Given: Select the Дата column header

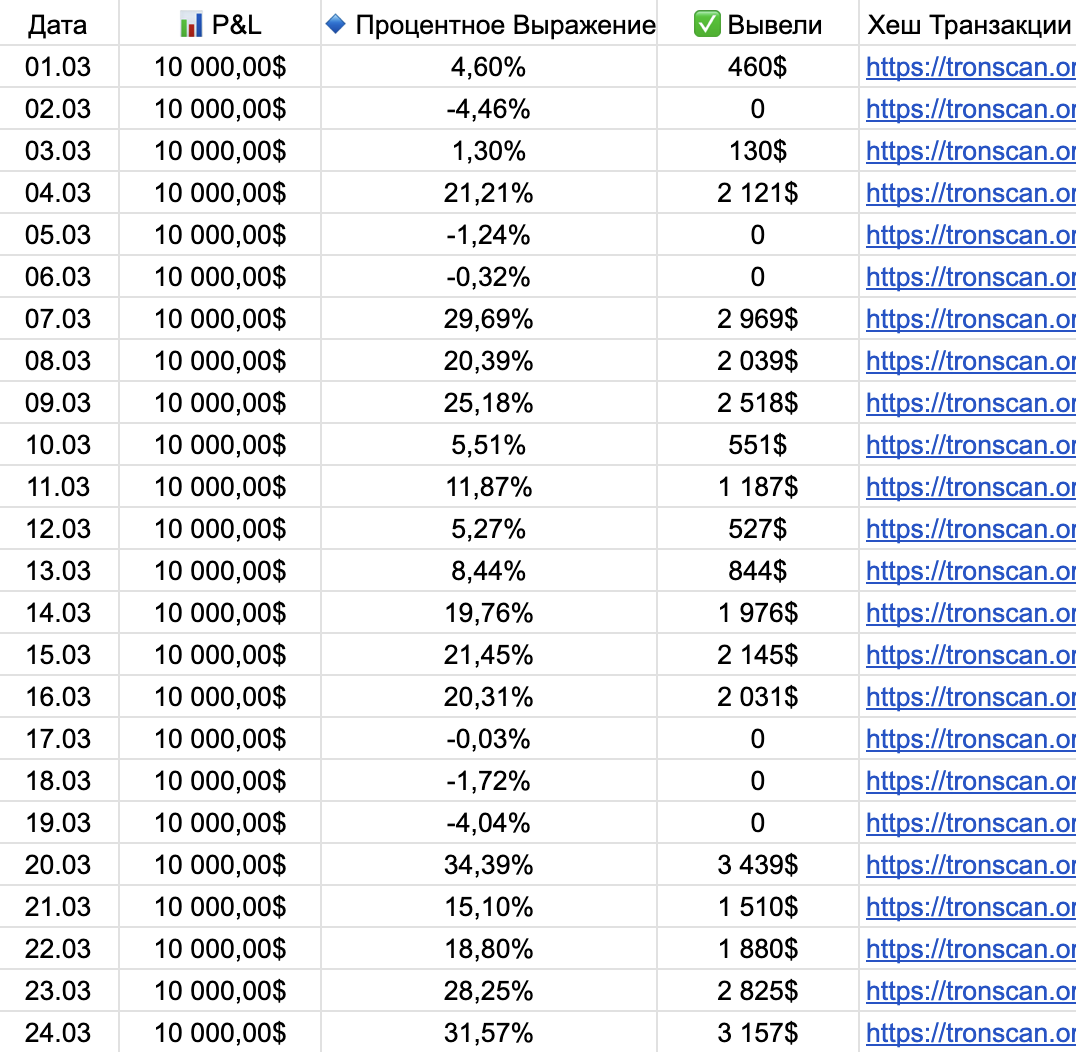Looking at the screenshot, I should (x=58, y=25).
